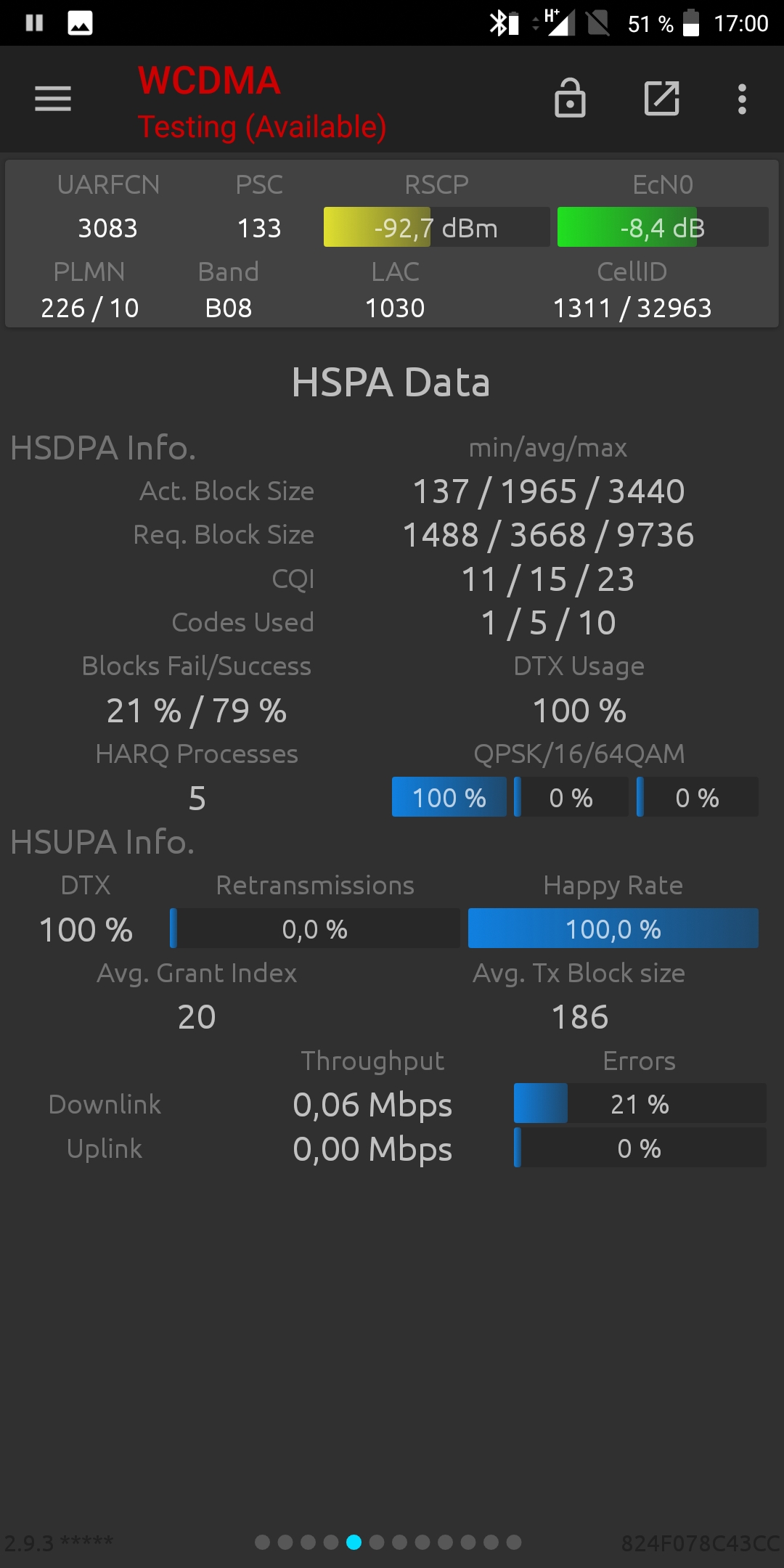Open the hamburger navigation menu

(53, 99)
